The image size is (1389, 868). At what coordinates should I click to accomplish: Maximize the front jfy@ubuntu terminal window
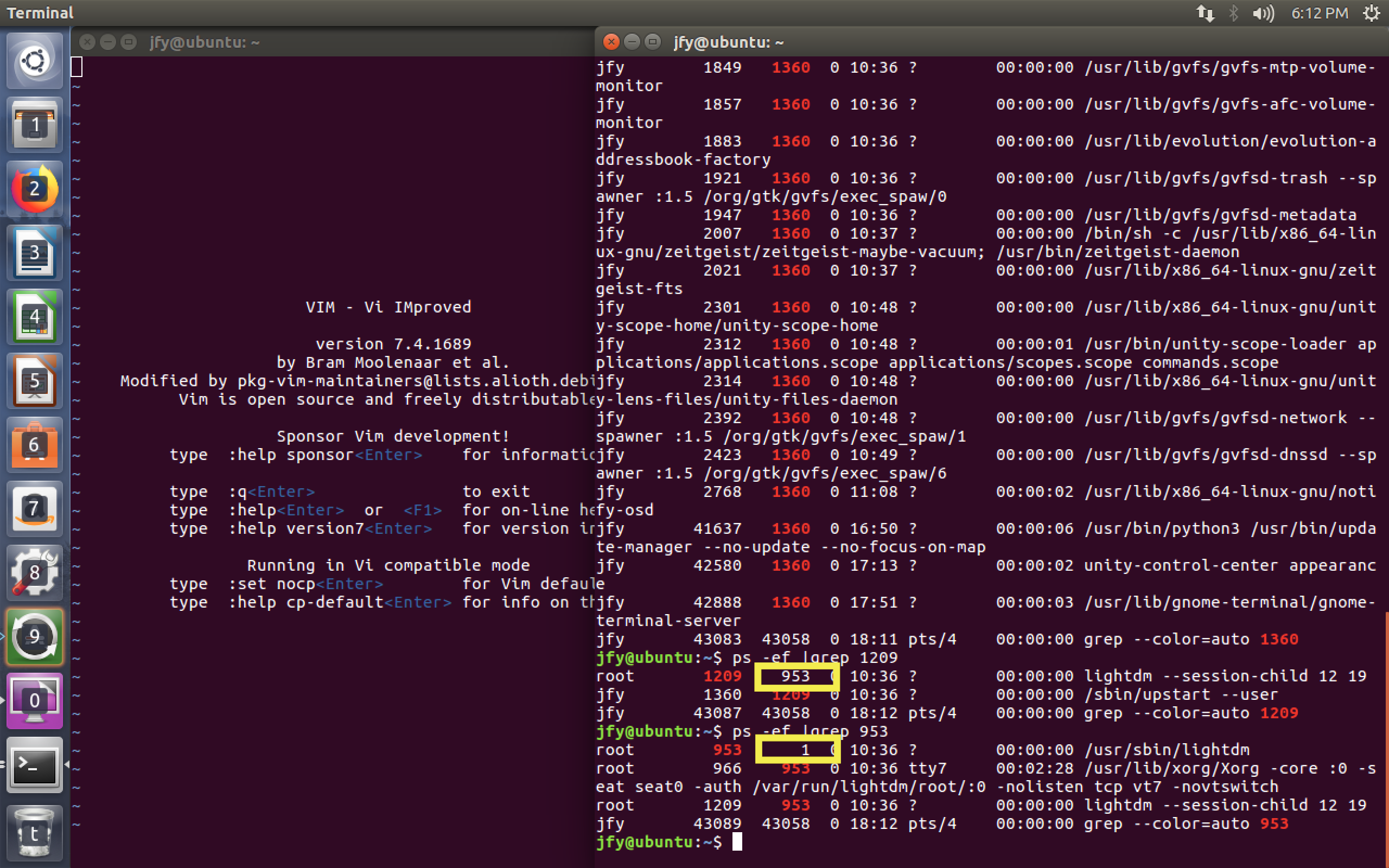click(653, 41)
